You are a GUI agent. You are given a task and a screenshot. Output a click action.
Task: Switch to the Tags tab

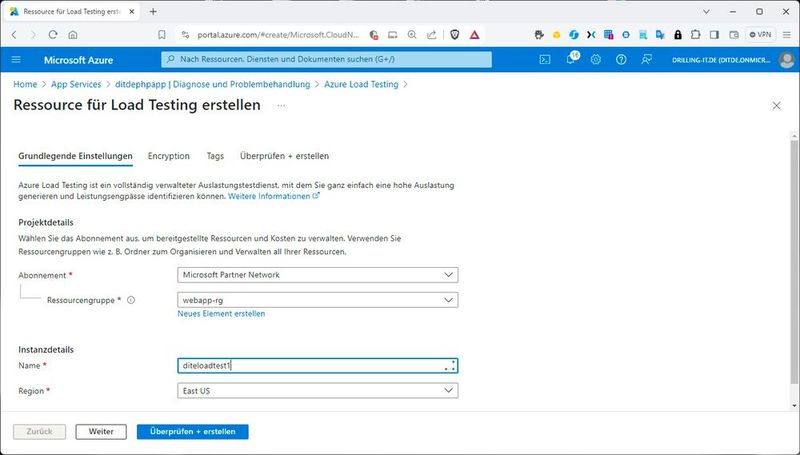pyautogui.click(x=215, y=156)
